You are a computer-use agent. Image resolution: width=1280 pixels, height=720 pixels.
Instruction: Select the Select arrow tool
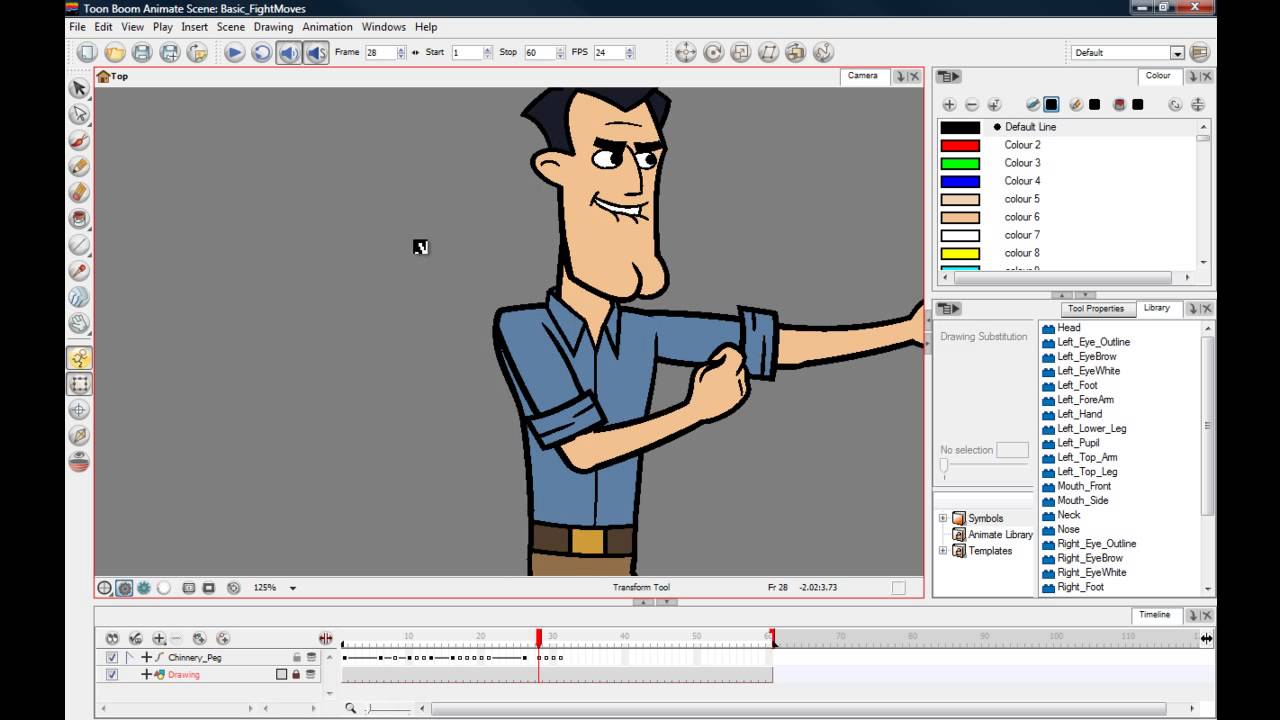click(x=79, y=88)
